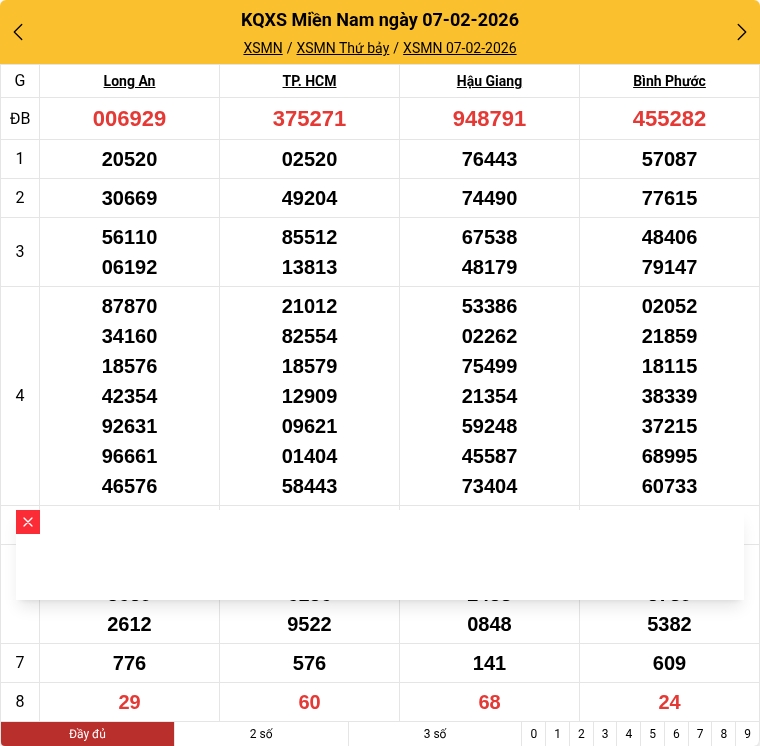The height and width of the screenshot is (746, 760).
Task: Filter results by digit 3
Action: pos(605,734)
